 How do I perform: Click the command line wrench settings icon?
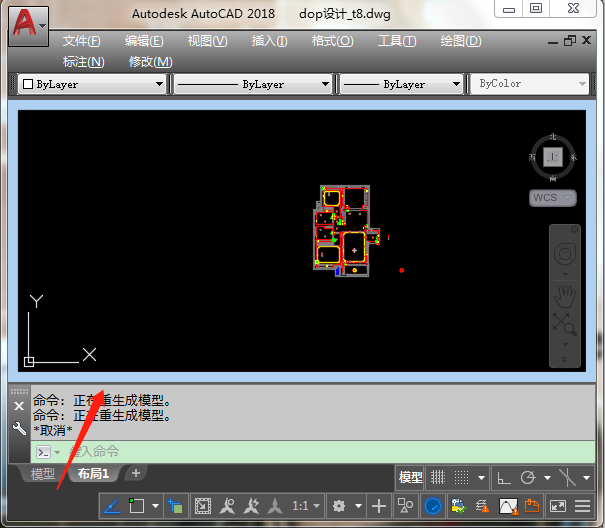pos(19,428)
